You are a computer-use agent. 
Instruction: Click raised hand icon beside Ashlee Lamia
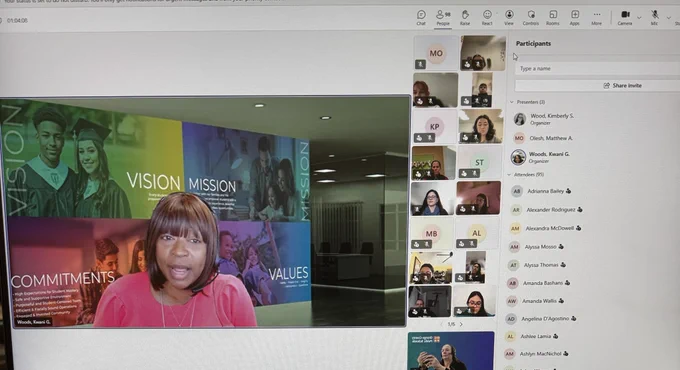pyautogui.click(x=556, y=336)
